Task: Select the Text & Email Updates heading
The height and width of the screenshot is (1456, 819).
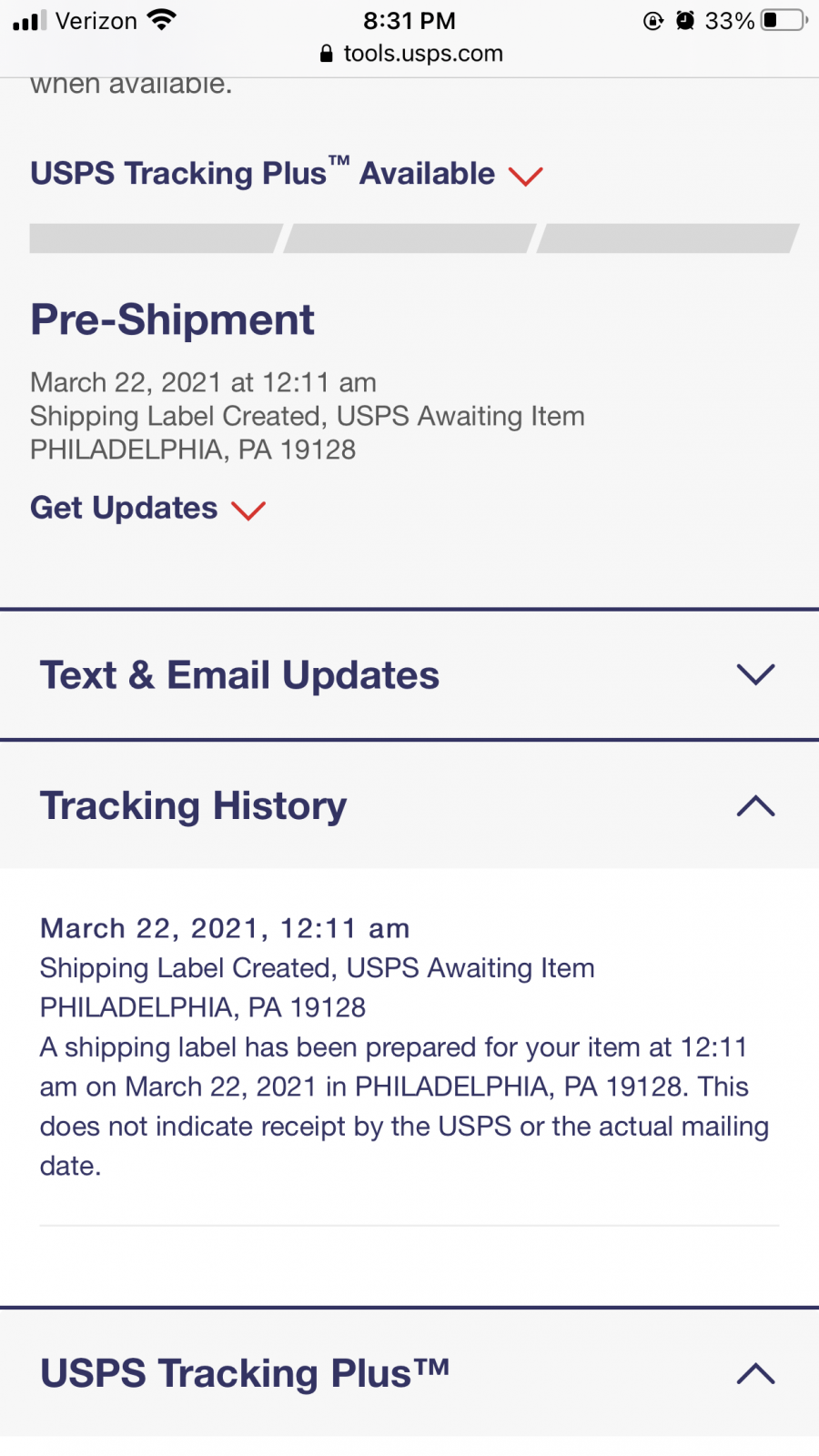Action: click(x=240, y=675)
